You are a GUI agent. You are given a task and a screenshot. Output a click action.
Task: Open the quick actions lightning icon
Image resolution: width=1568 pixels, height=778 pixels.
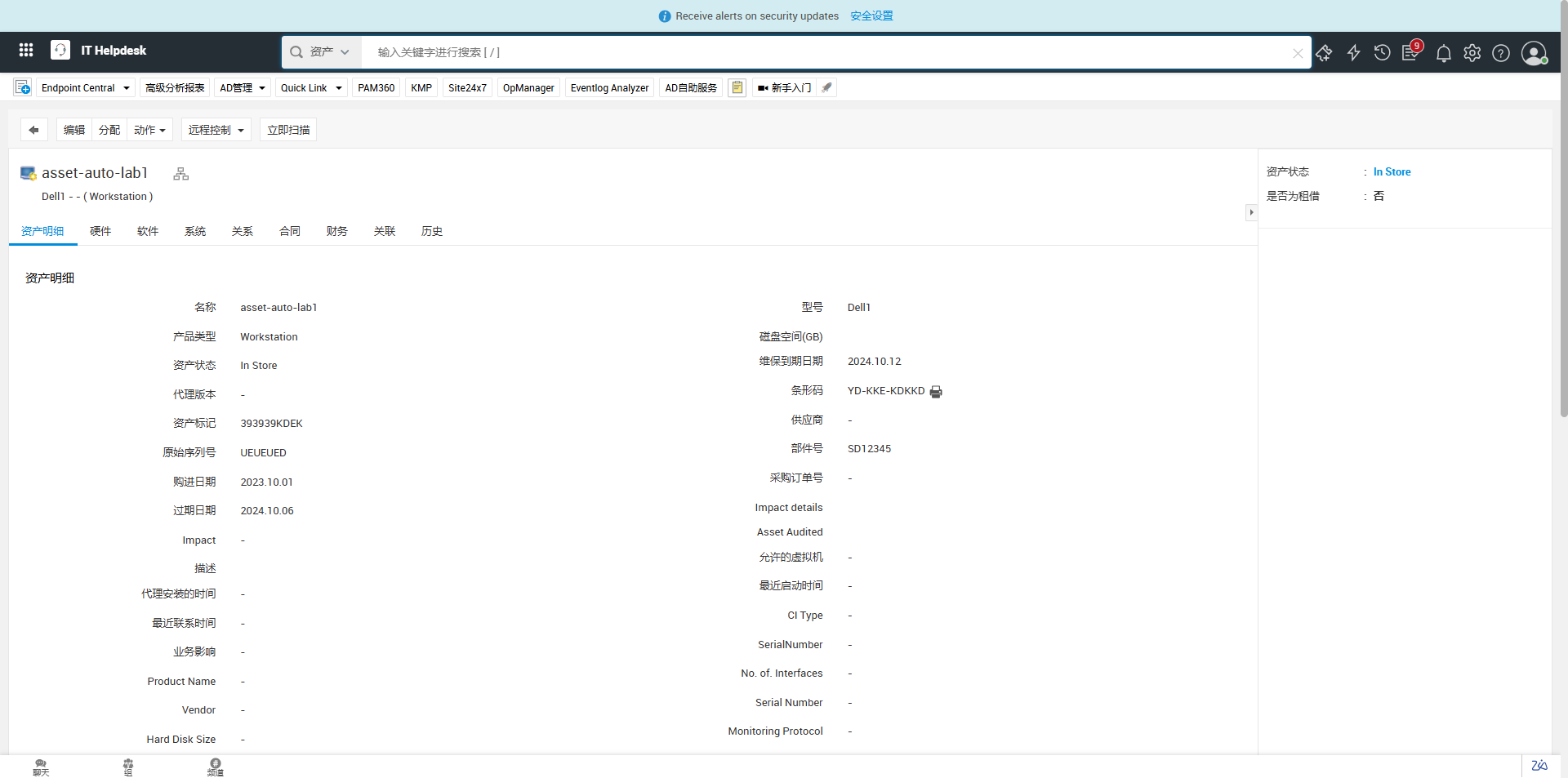1353,53
